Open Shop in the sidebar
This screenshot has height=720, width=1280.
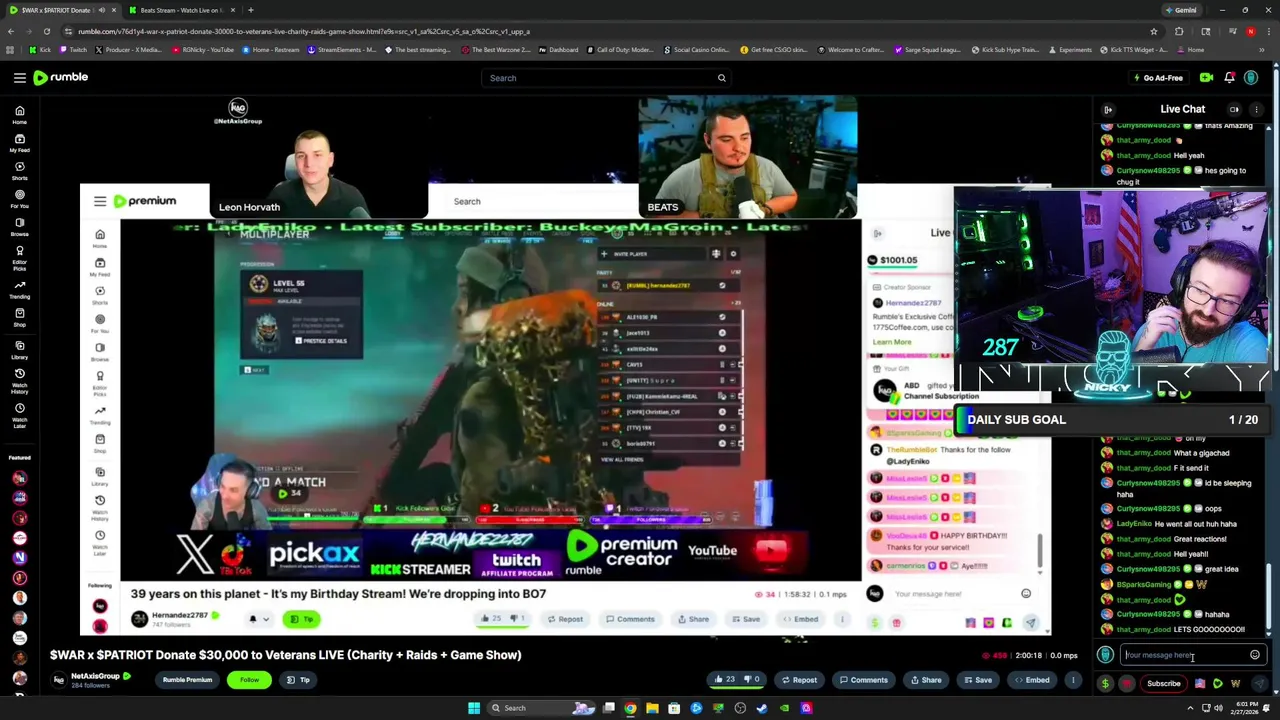coord(19,317)
